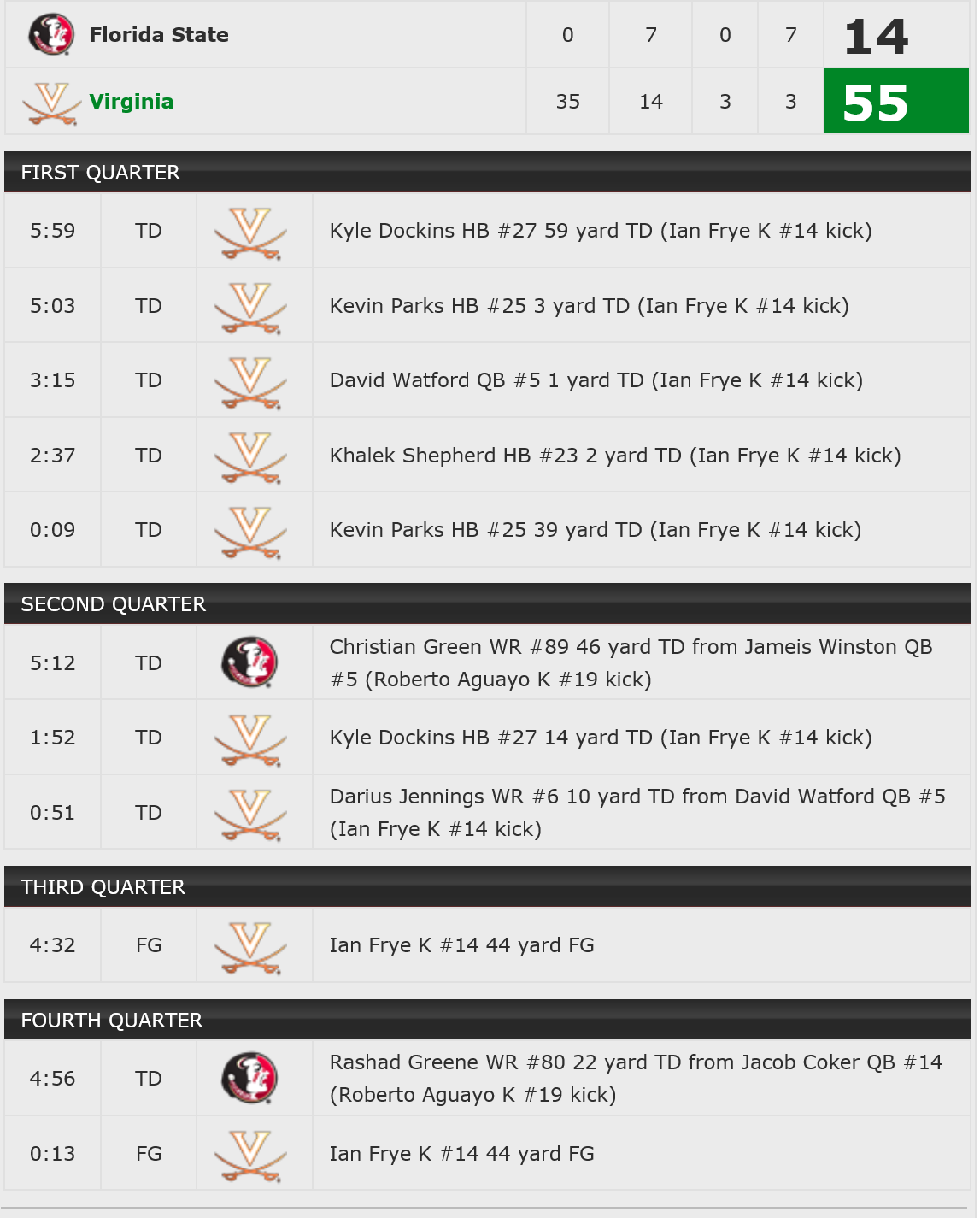
Task: Click Florida State logo in Rashad Greene TD row
Action: pos(250,1077)
